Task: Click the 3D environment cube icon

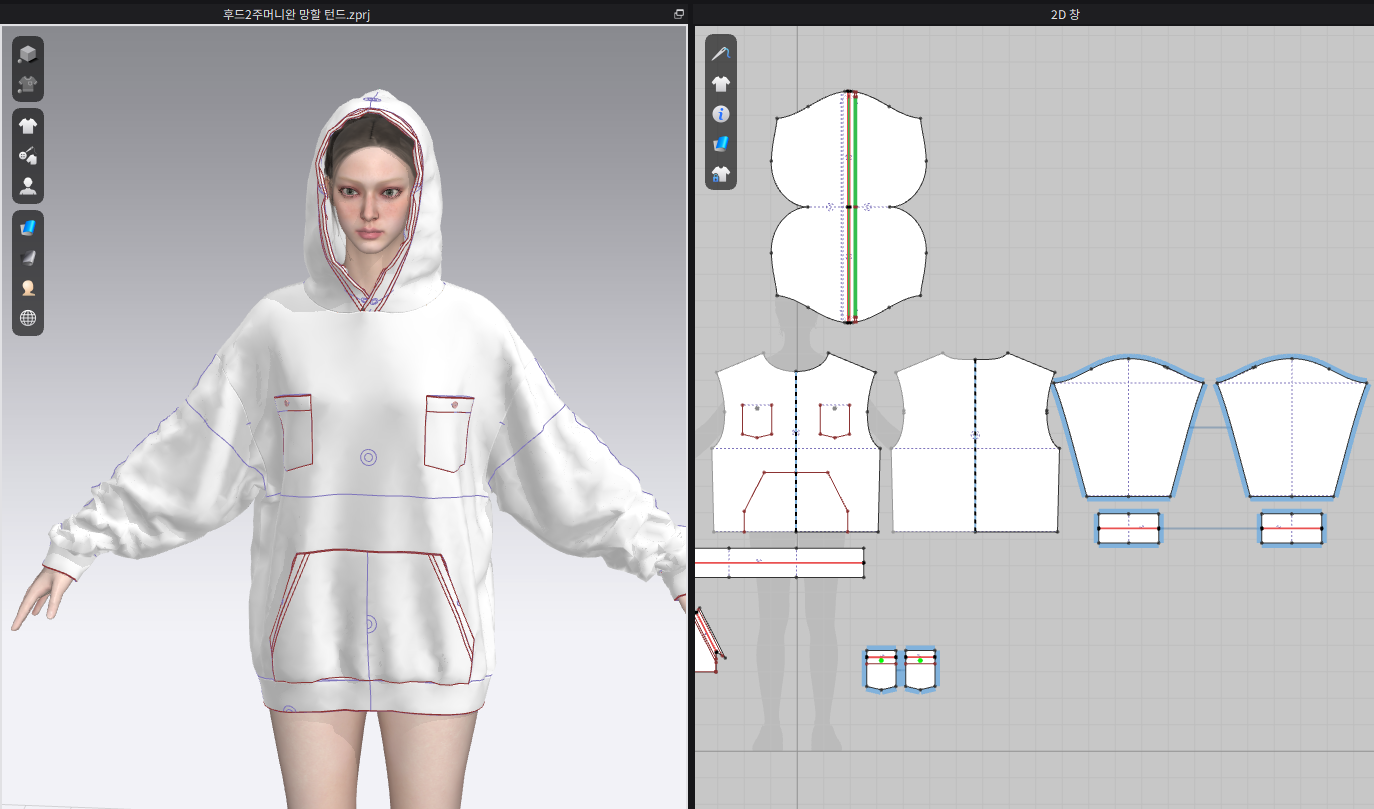Action: click(x=28, y=54)
